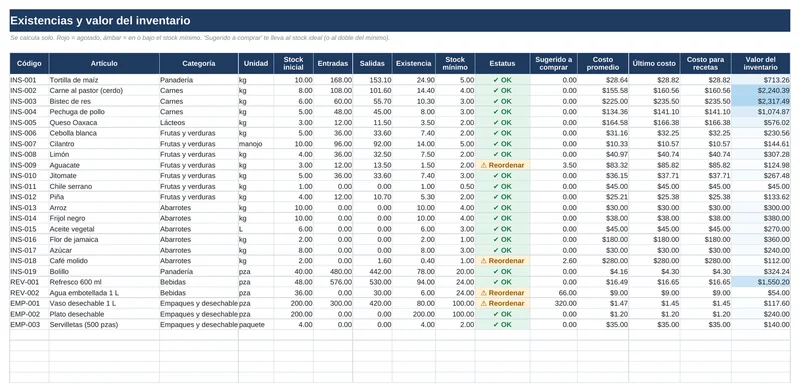Click the 'Bolillo' article cell
The image size is (800, 392).
pyautogui.click(x=104, y=272)
